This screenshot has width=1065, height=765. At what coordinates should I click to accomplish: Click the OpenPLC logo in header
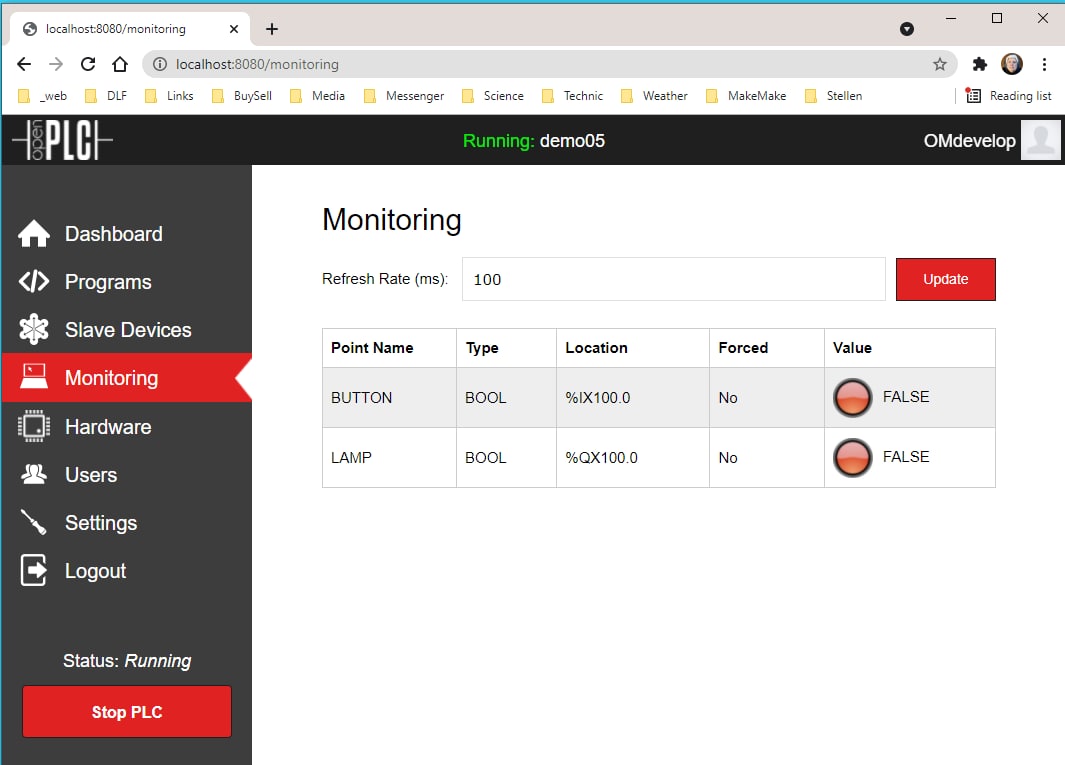[62, 141]
